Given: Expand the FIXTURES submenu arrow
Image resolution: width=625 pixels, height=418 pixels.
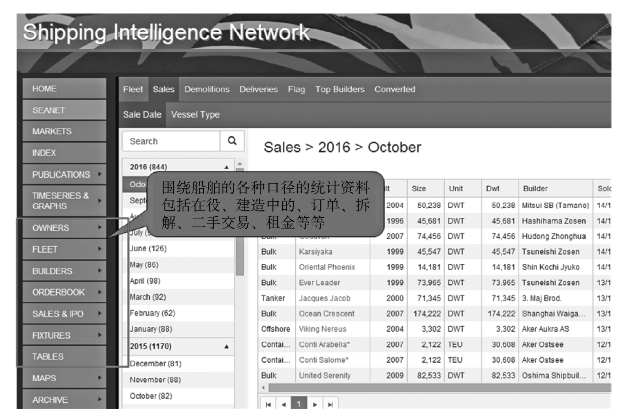Looking at the screenshot, I should (100, 335).
